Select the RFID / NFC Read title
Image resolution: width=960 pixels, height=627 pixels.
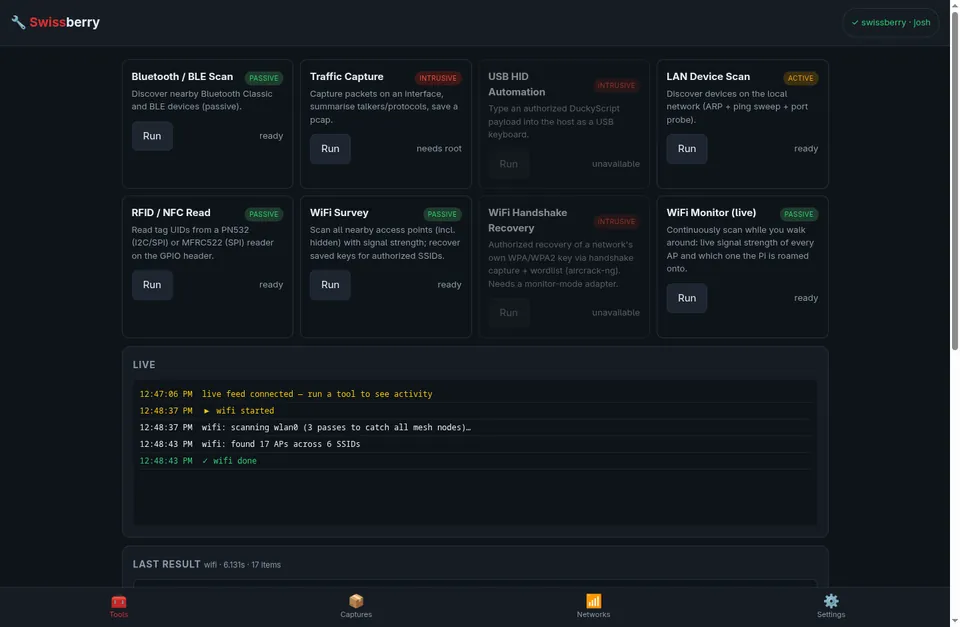(171, 212)
